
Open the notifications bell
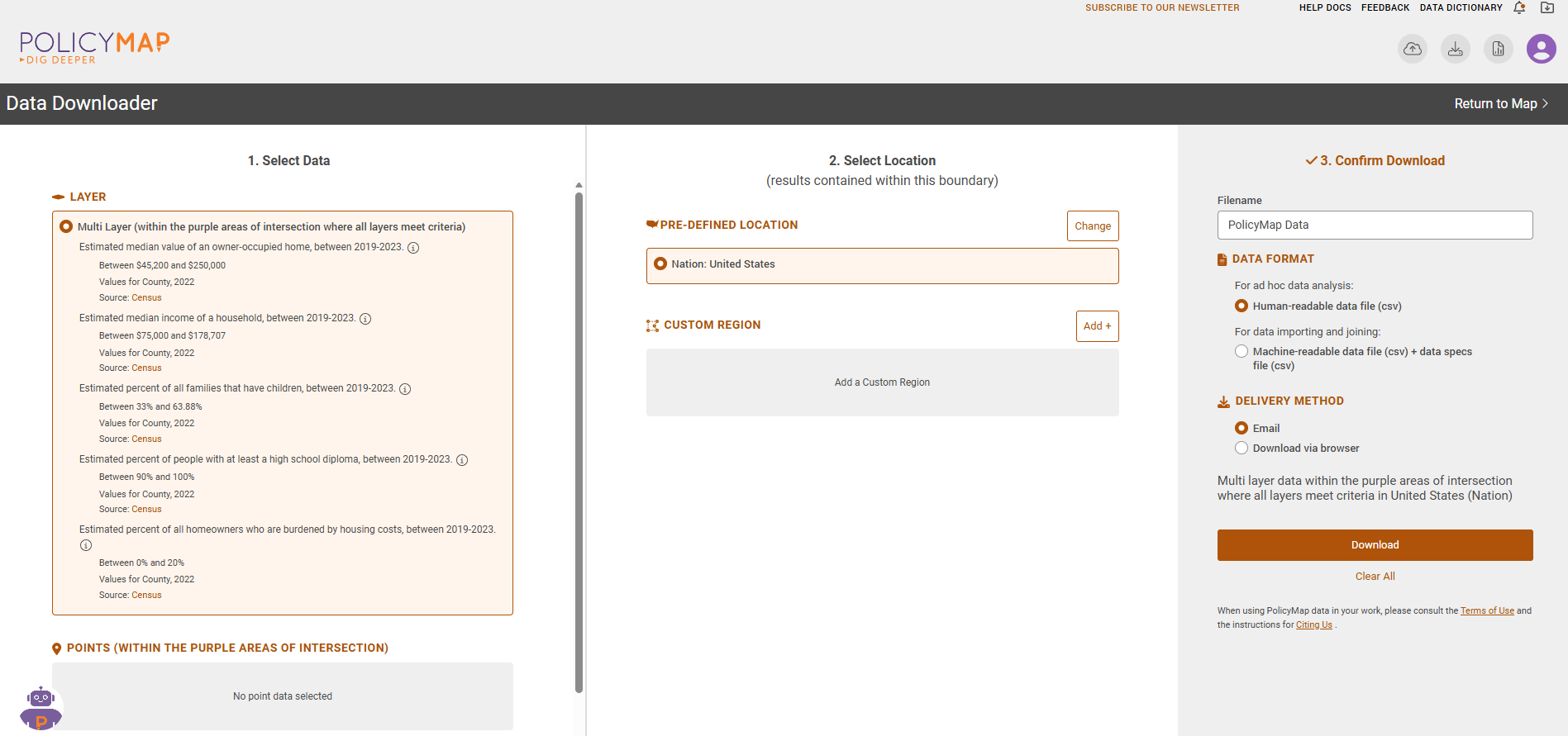coord(1519,8)
